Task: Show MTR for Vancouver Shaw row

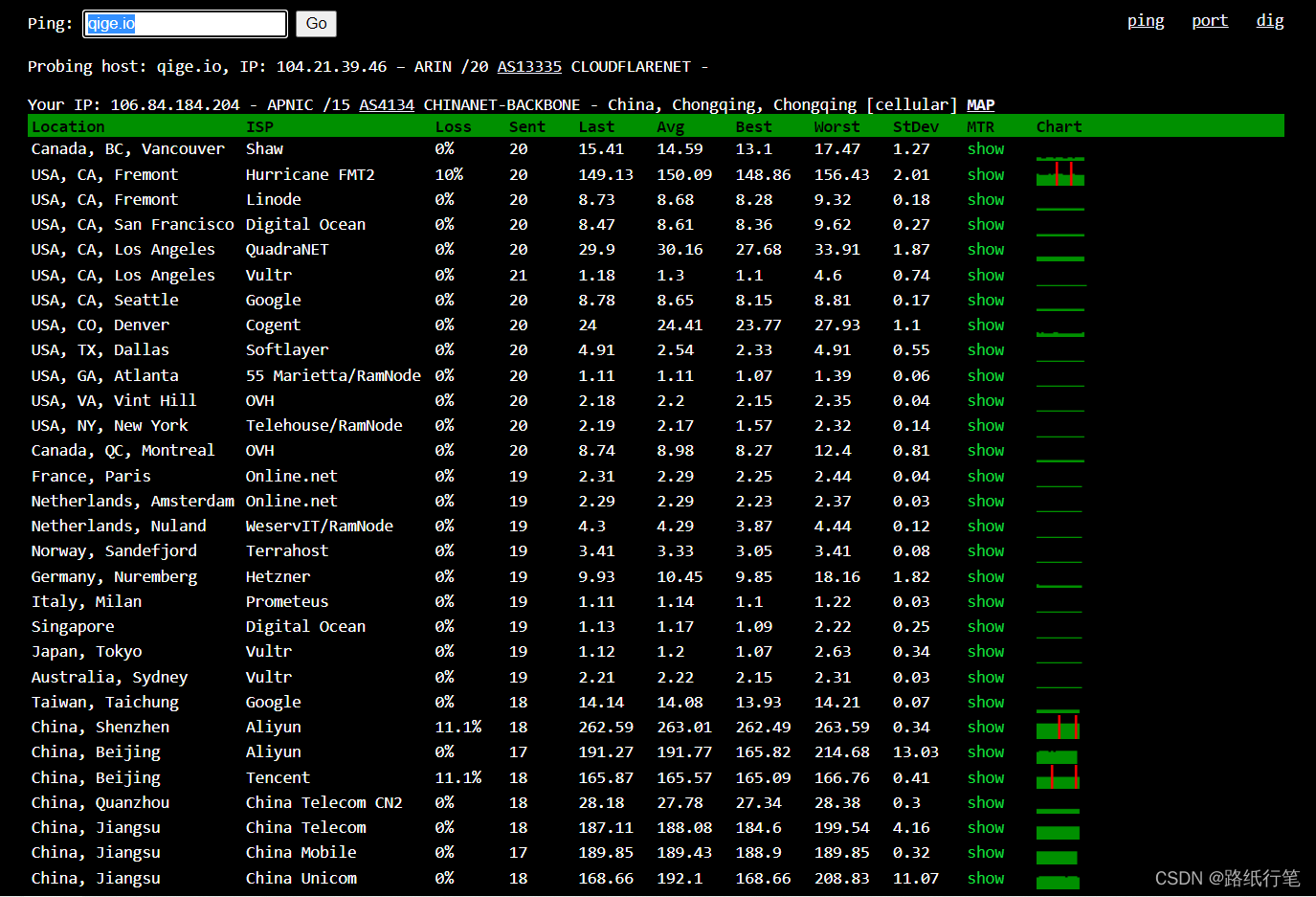Action: pyautogui.click(x=985, y=149)
